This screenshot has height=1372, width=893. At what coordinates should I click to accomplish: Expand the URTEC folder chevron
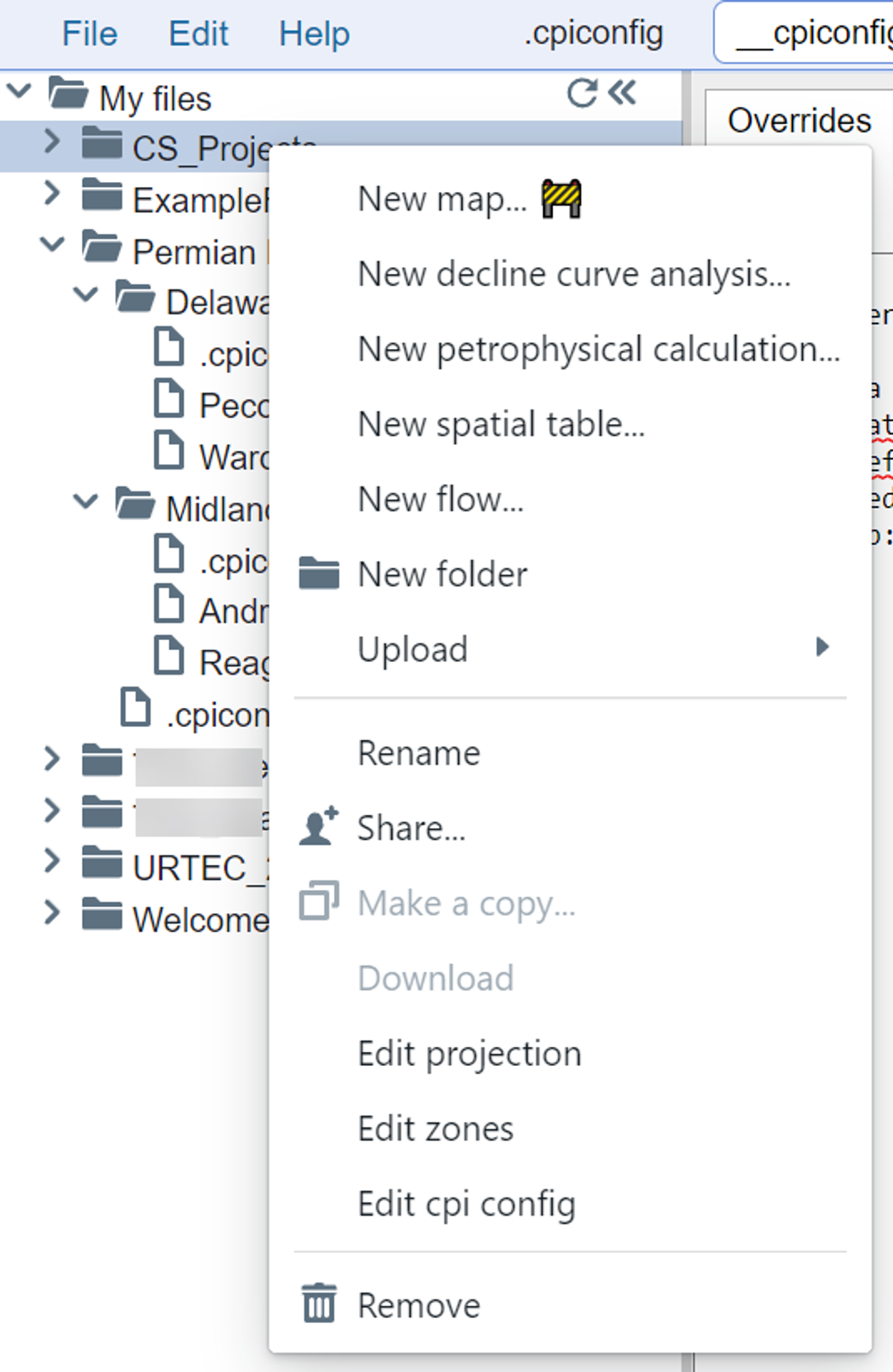(52, 861)
